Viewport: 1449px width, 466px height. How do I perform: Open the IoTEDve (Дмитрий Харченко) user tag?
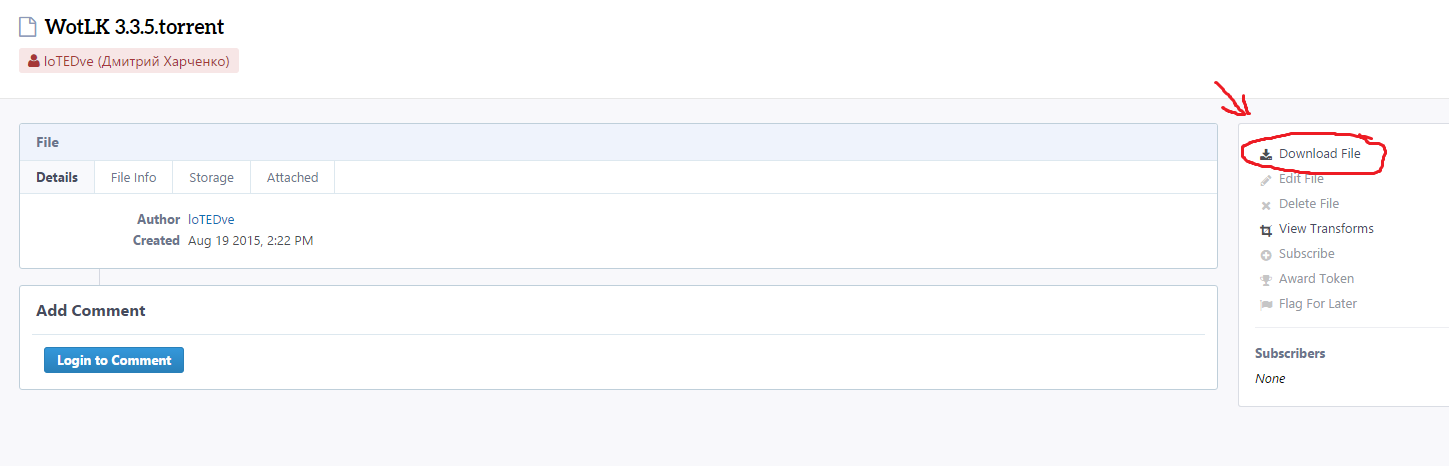[129, 61]
